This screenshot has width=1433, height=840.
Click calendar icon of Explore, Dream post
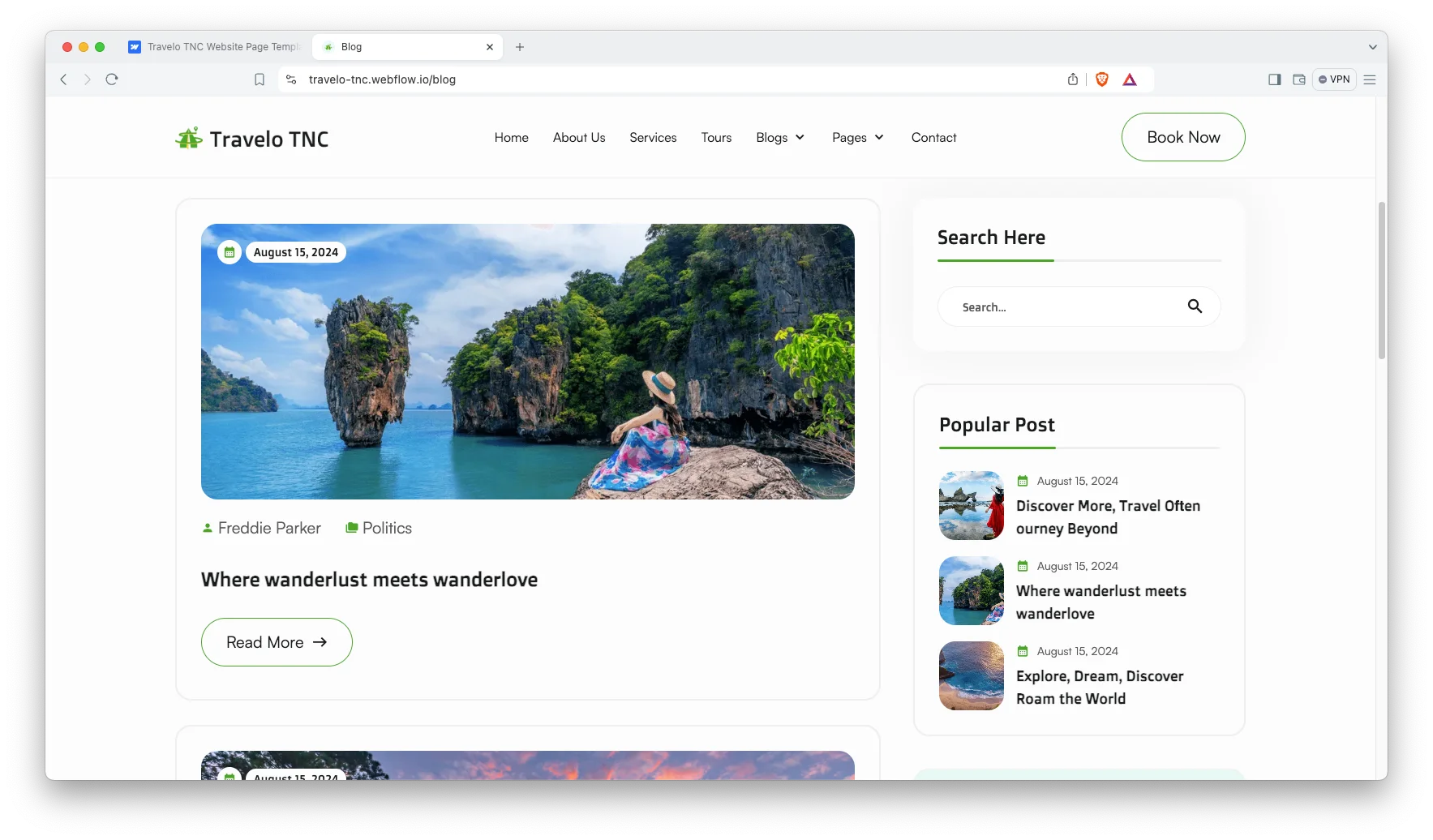(x=1023, y=651)
